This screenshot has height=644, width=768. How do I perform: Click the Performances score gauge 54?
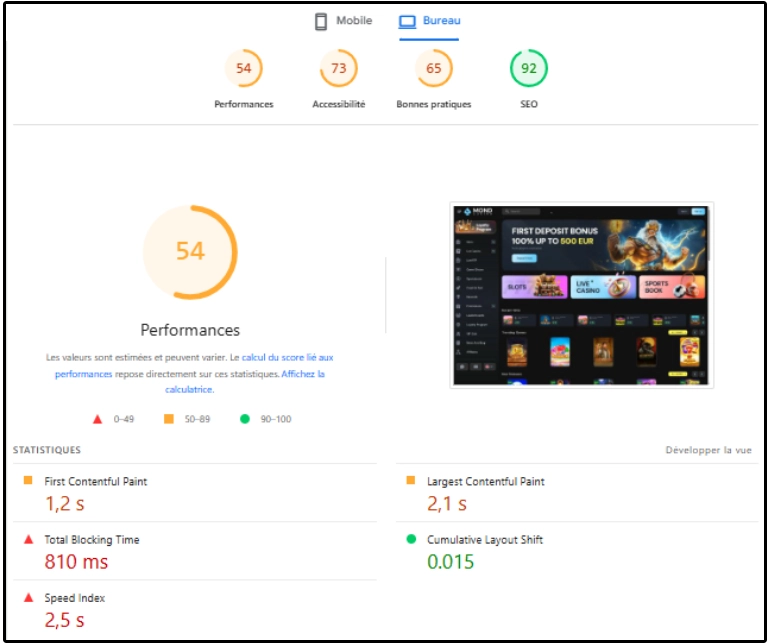(x=243, y=69)
